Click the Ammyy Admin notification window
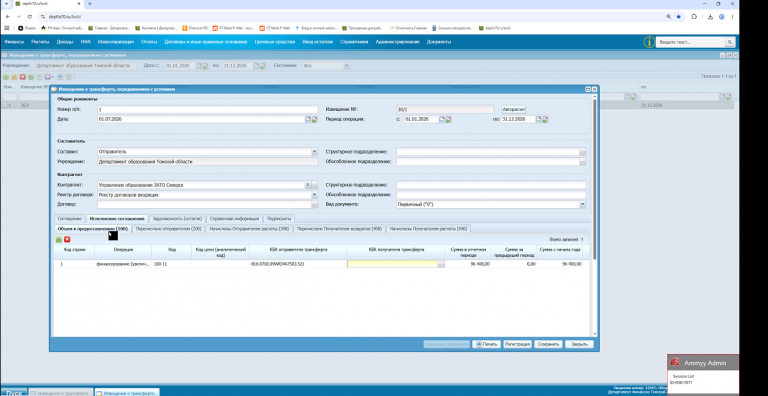768x396 pixels. pos(703,374)
